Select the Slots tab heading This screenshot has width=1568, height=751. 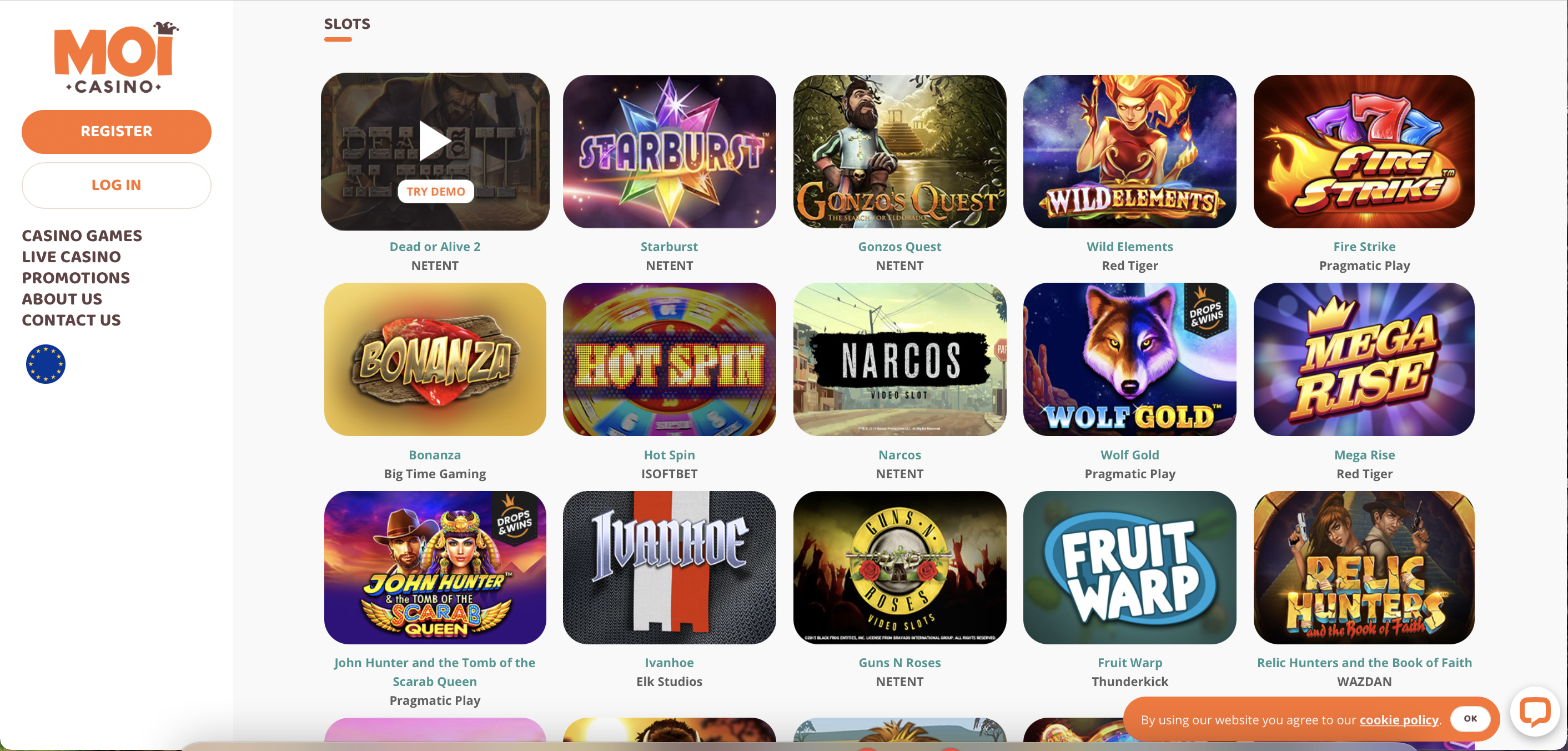tap(347, 24)
